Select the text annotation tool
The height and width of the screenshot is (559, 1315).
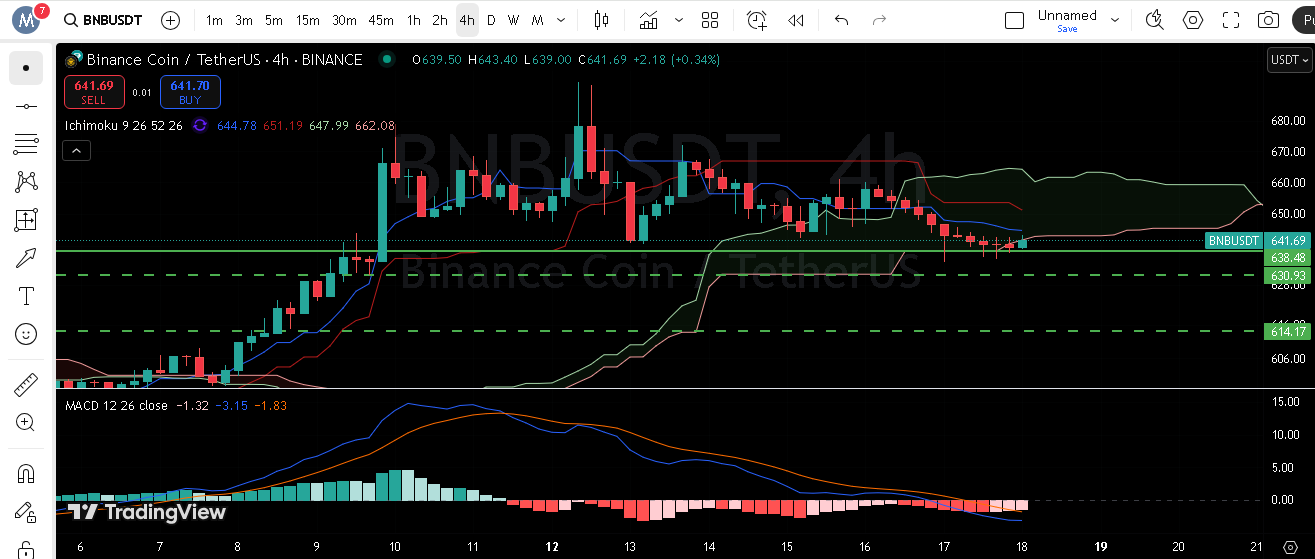click(26, 296)
